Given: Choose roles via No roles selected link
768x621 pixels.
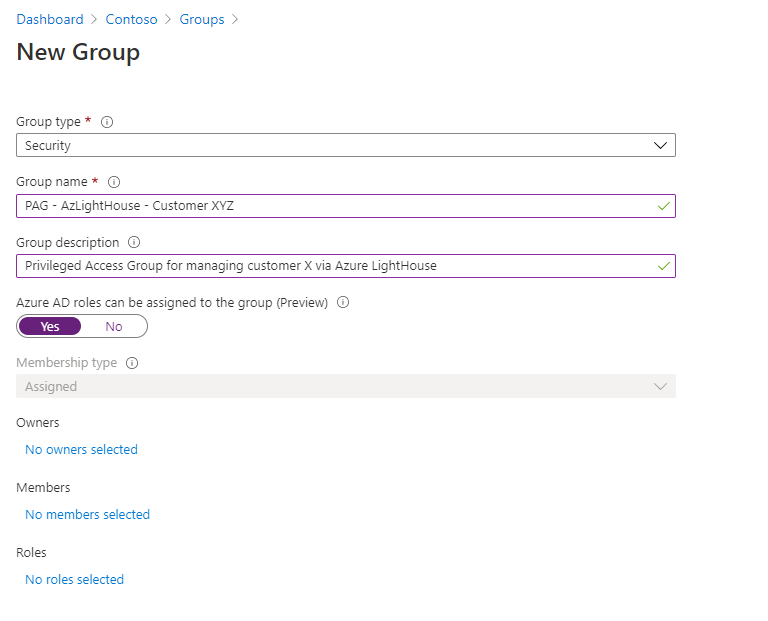Looking at the screenshot, I should (x=74, y=580).
